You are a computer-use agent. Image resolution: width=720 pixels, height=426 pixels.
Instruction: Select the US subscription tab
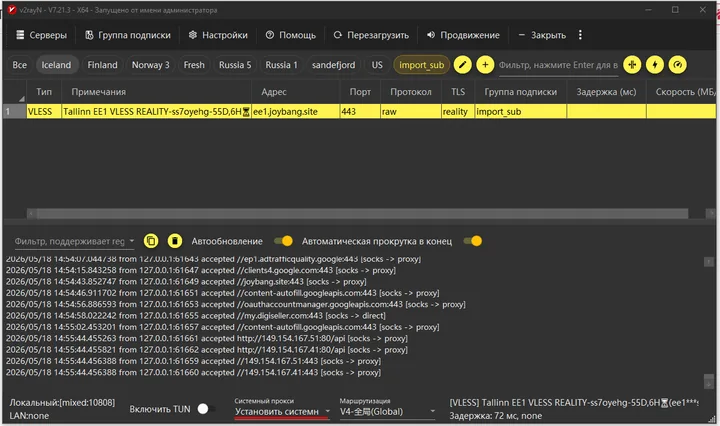click(377, 65)
